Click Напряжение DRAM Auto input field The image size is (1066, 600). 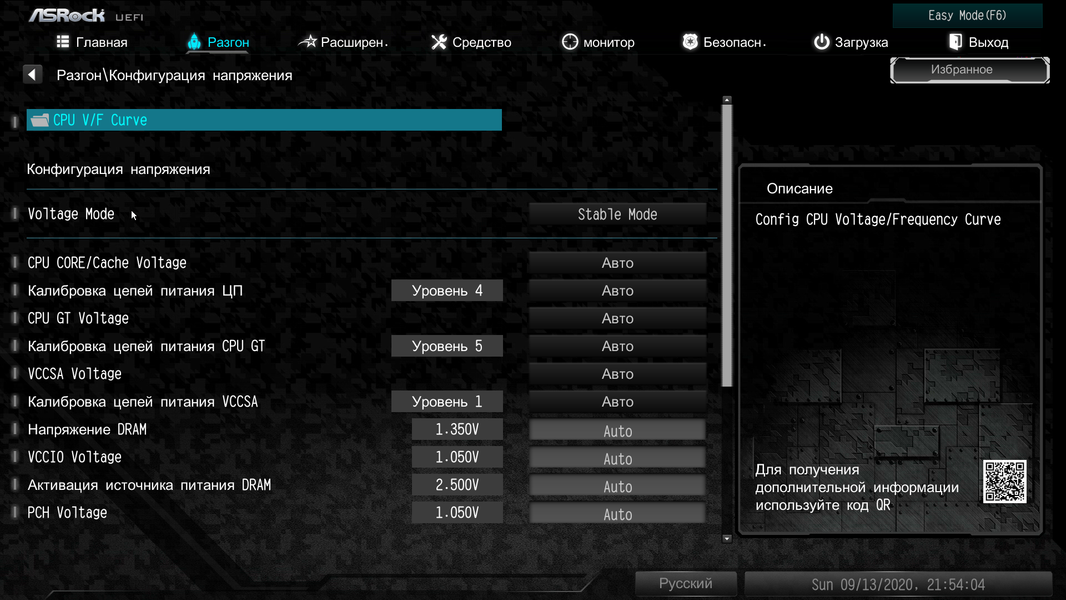coord(617,430)
